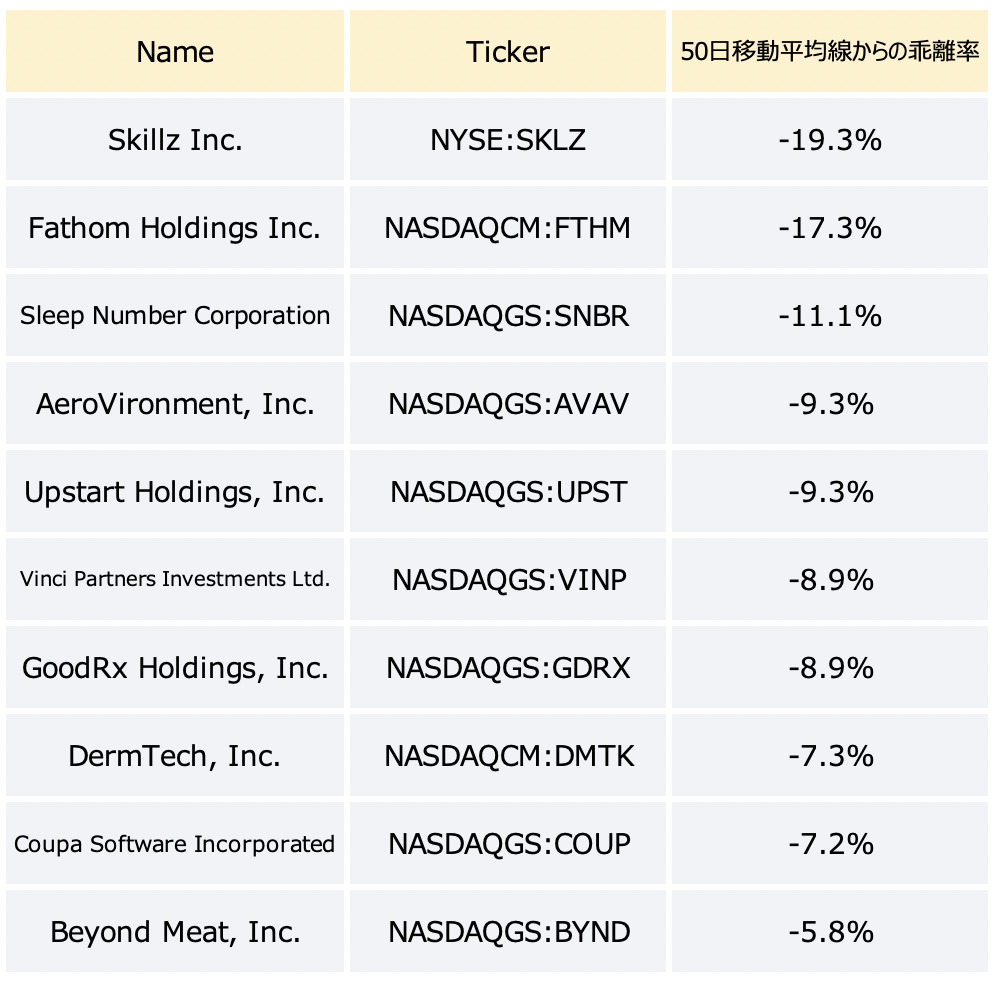Click the Name column header

click(x=175, y=51)
